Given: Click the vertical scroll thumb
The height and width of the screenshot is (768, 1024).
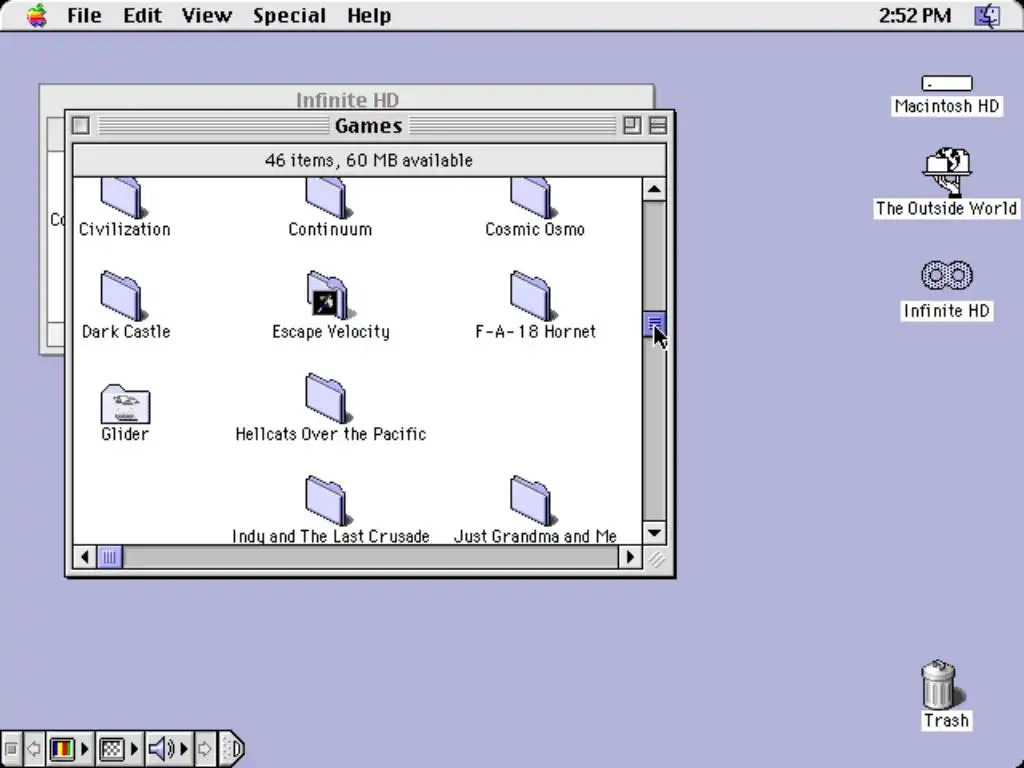Looking at the screenshot, I should click(654, 323).
